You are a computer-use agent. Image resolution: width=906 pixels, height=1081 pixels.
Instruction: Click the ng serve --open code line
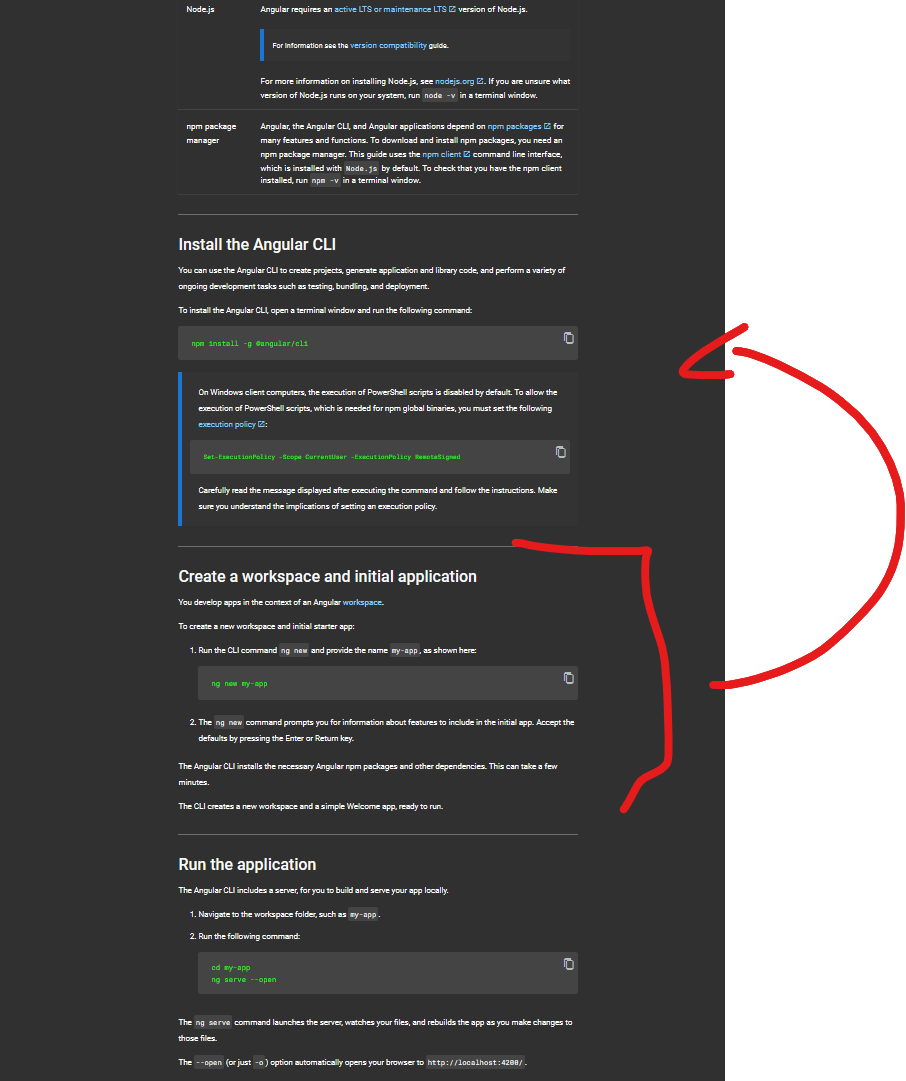244,980
